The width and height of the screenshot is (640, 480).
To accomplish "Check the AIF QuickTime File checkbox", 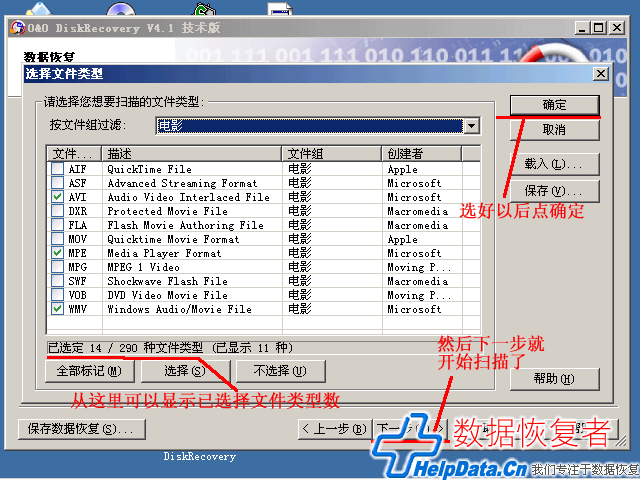I will pyautogui.click(x=58, y=169).
